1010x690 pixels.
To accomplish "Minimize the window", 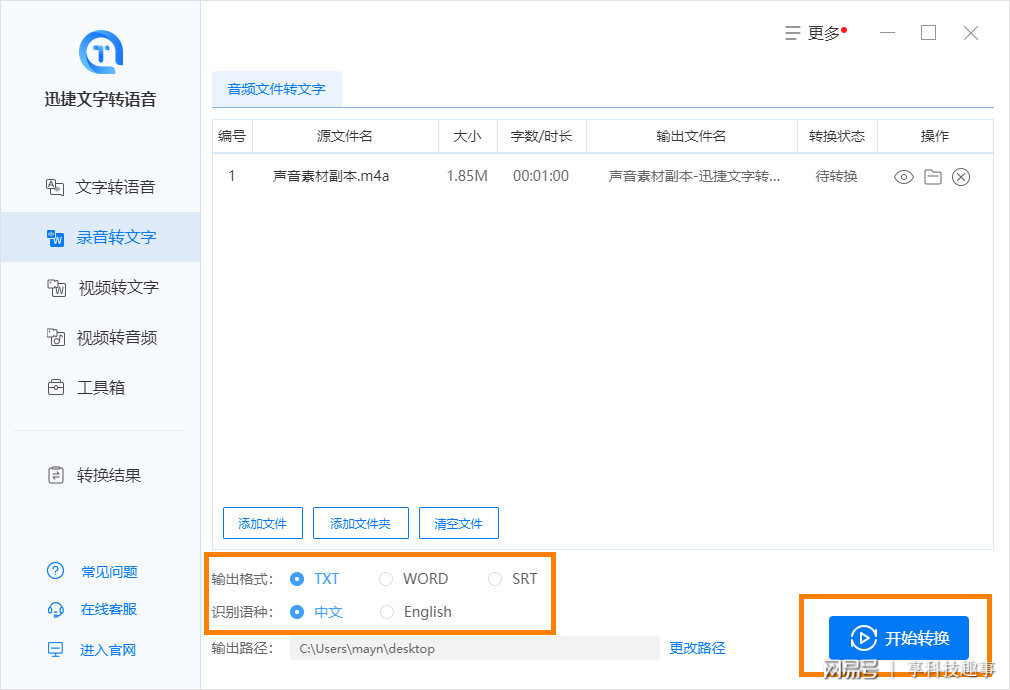I will pos(888,33).
